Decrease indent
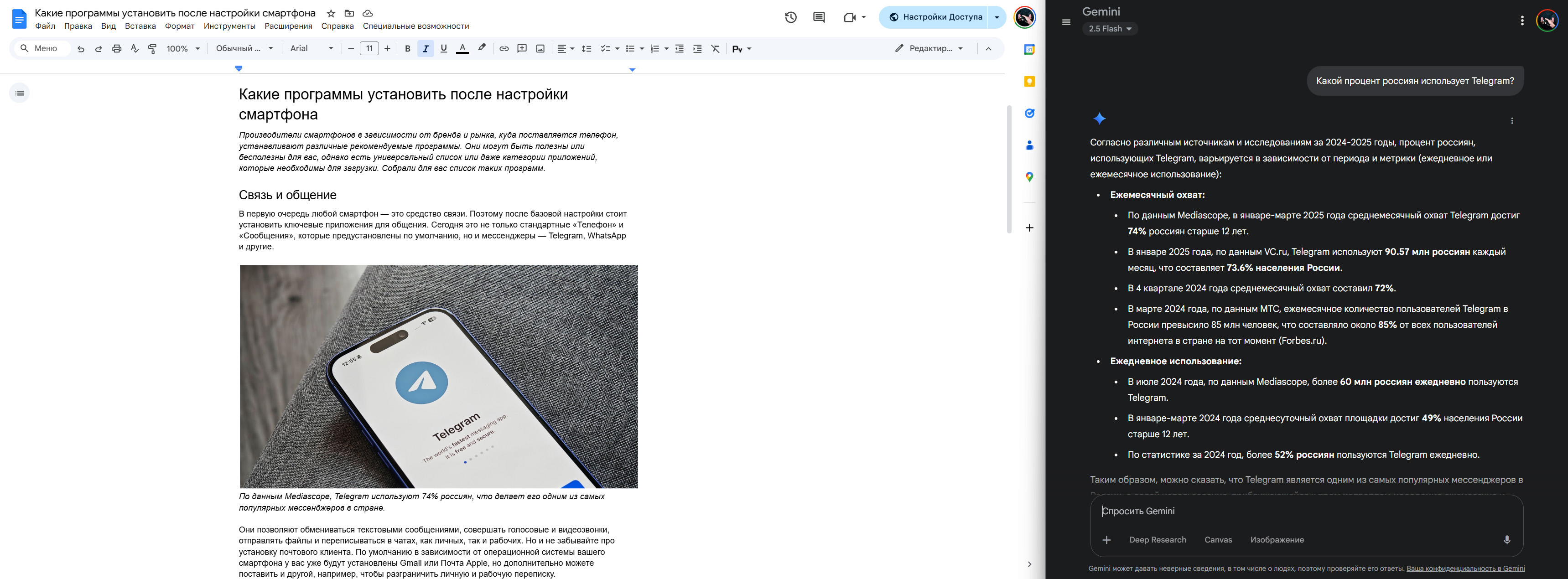Viewport: 1568px width, 579px height. pos(679,49)
